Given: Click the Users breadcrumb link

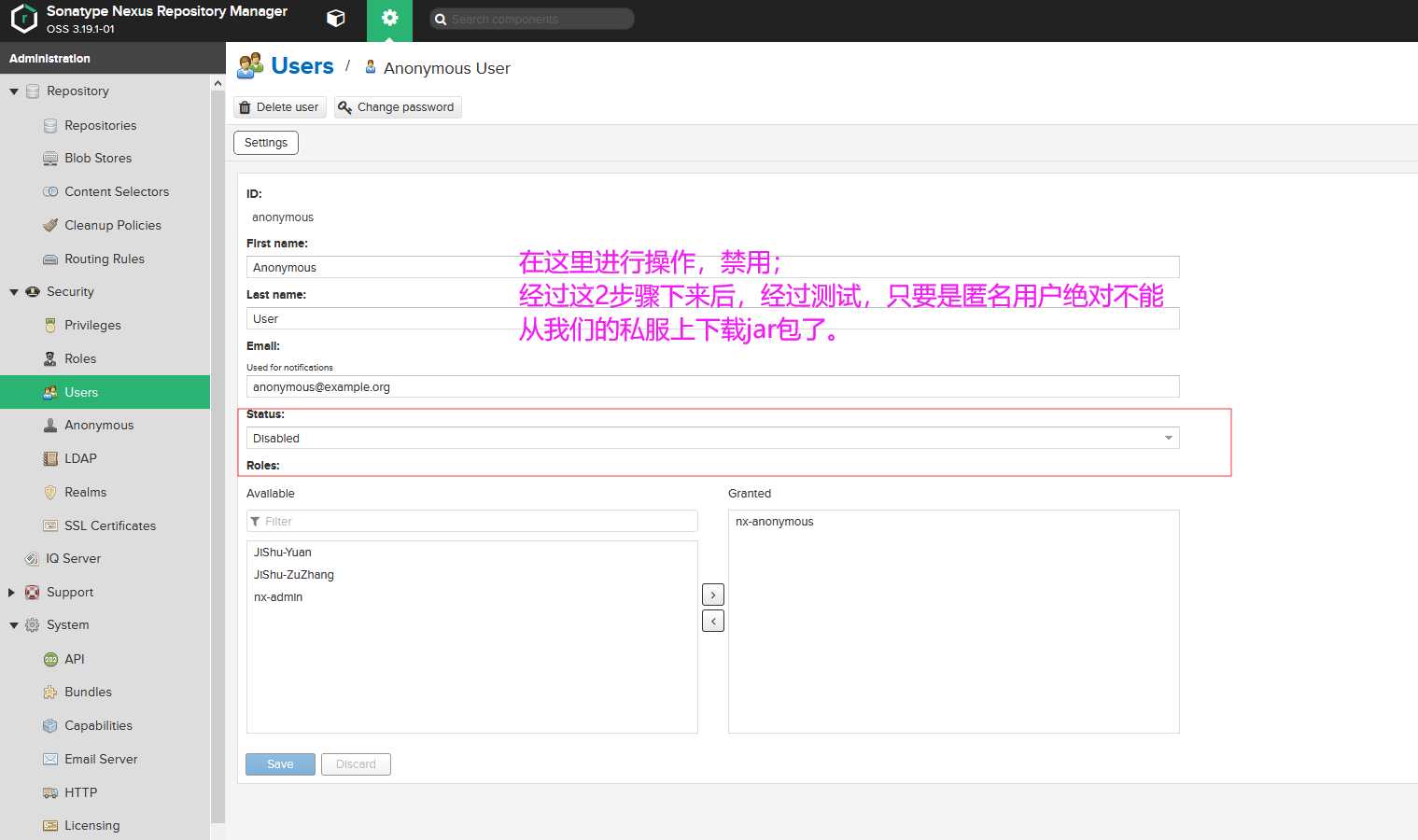Looking at the screenshot, I should point(302,65).
